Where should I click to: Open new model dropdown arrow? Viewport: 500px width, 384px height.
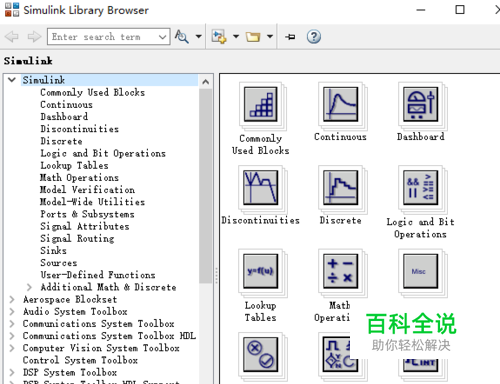click(236, 36)
